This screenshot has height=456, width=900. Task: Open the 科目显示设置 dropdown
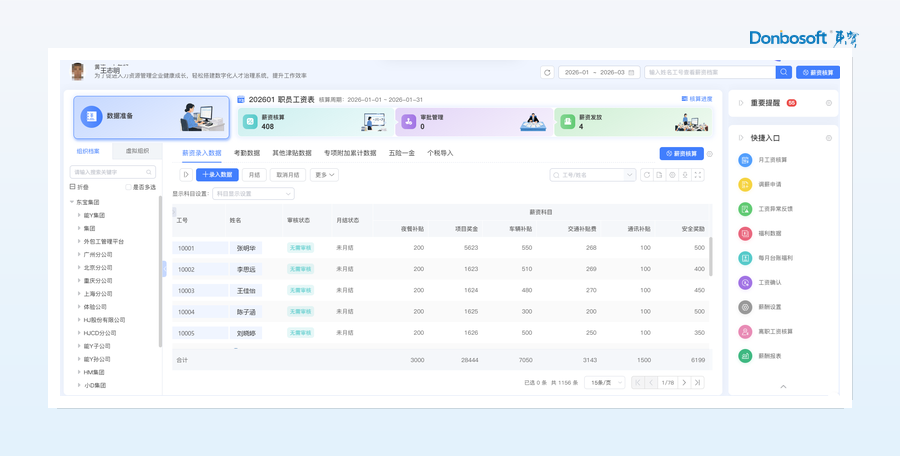click(x=253, y=194)
